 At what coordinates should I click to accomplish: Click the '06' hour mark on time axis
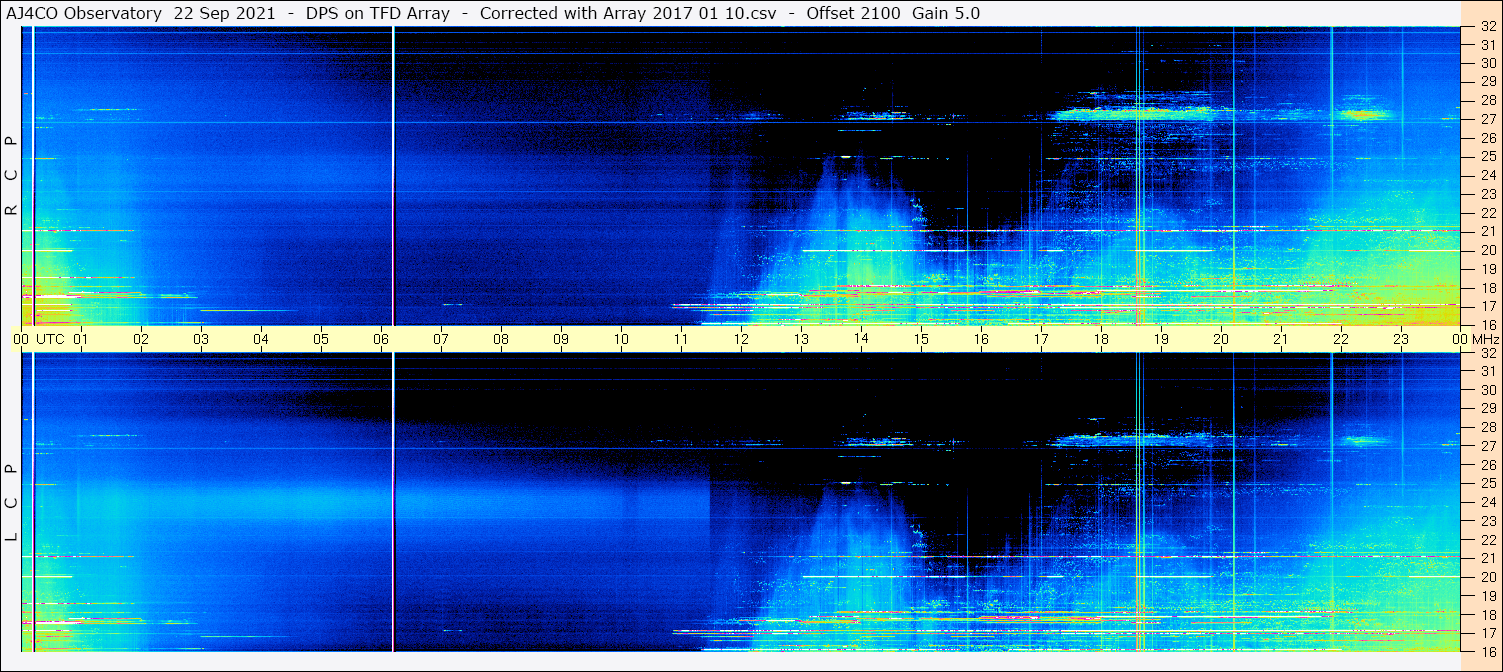coord(381,339)
